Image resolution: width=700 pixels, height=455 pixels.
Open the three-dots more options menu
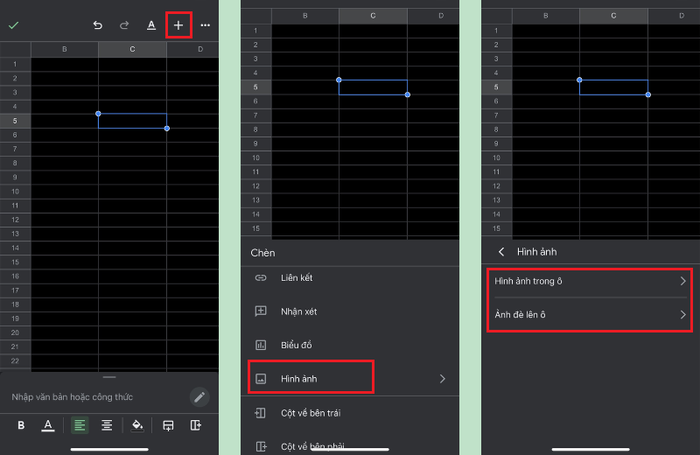coord(205,25)
